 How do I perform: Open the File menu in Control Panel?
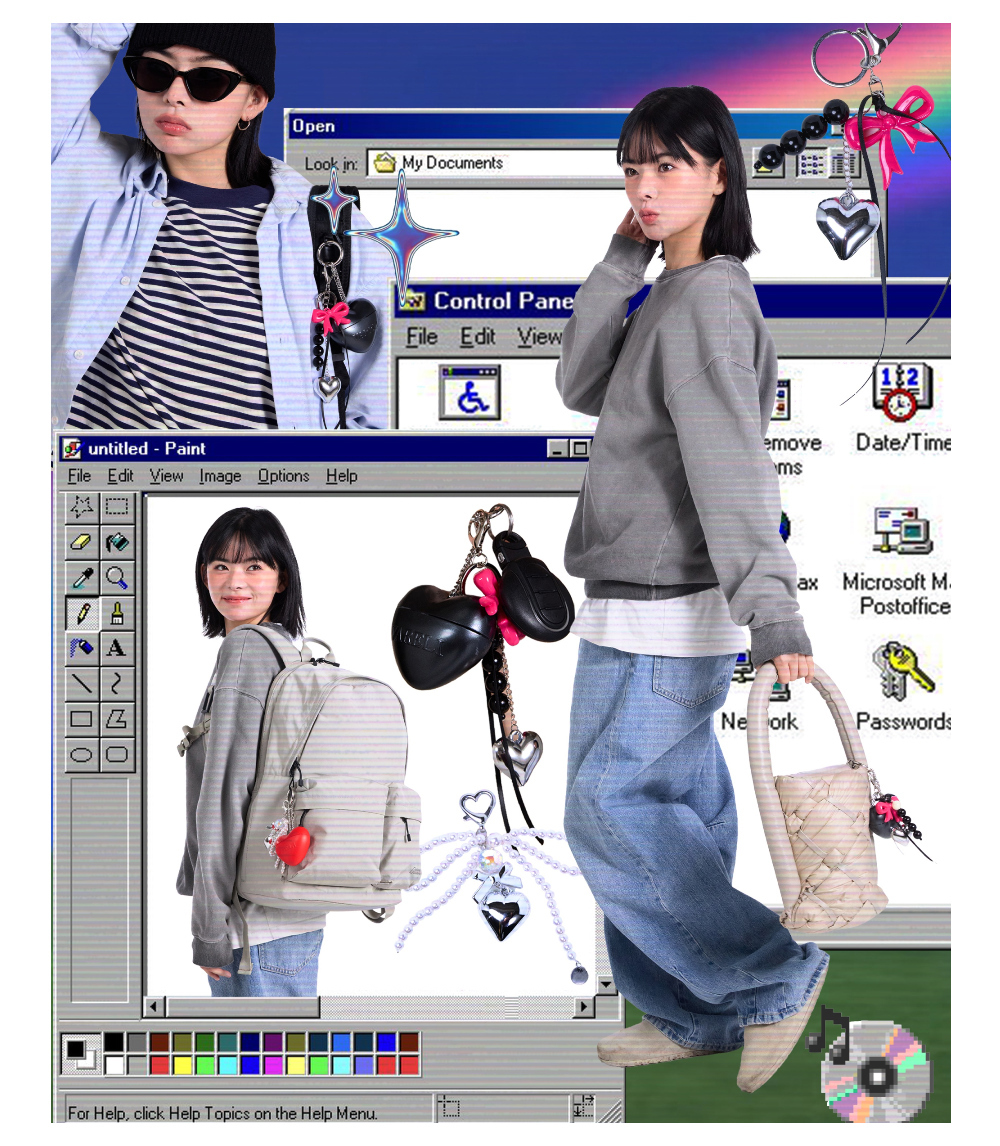pos(422,336)
